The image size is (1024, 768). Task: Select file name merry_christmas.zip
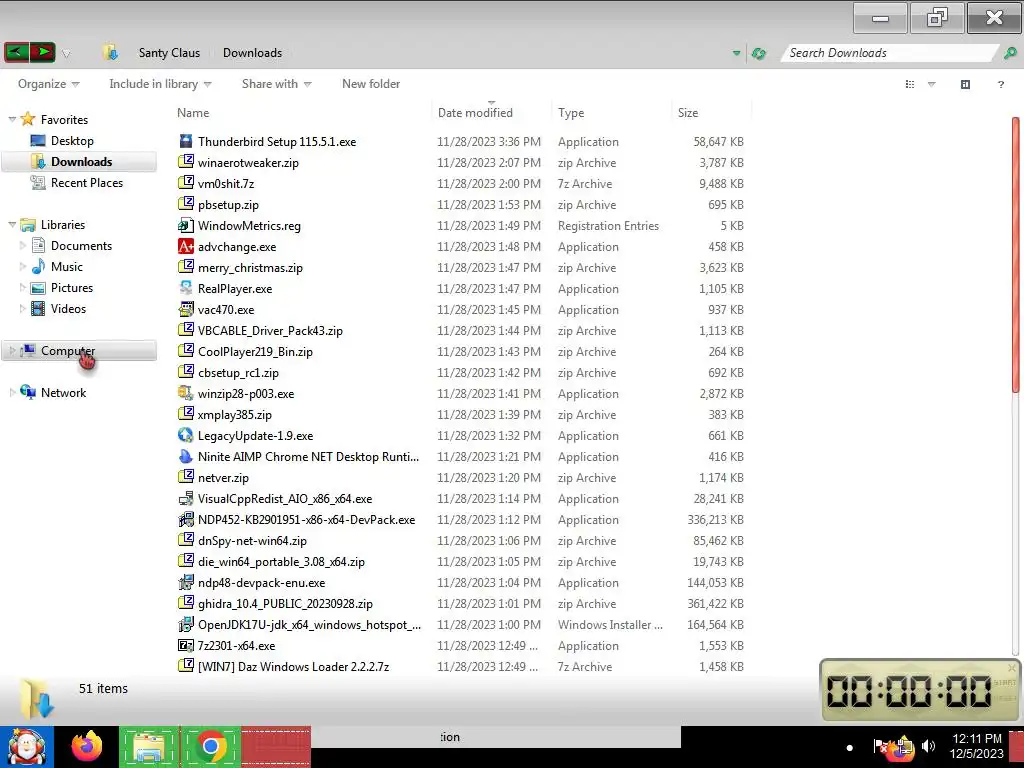pos(250,268)
